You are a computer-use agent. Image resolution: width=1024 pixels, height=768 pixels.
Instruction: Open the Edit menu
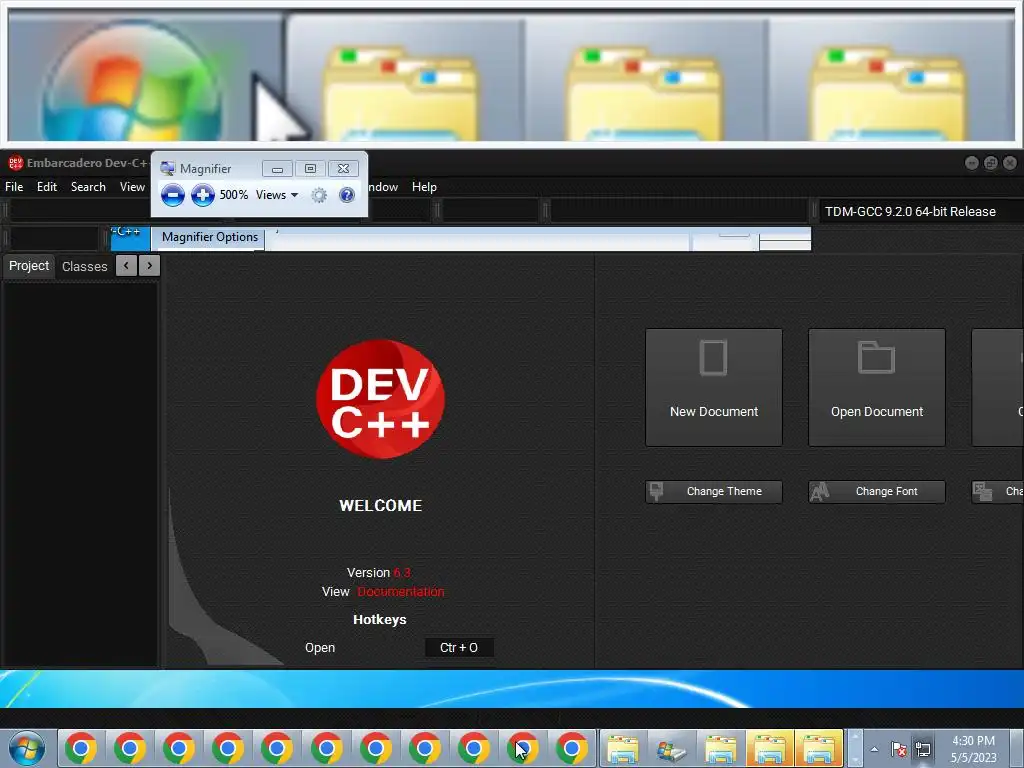[47, 187]
